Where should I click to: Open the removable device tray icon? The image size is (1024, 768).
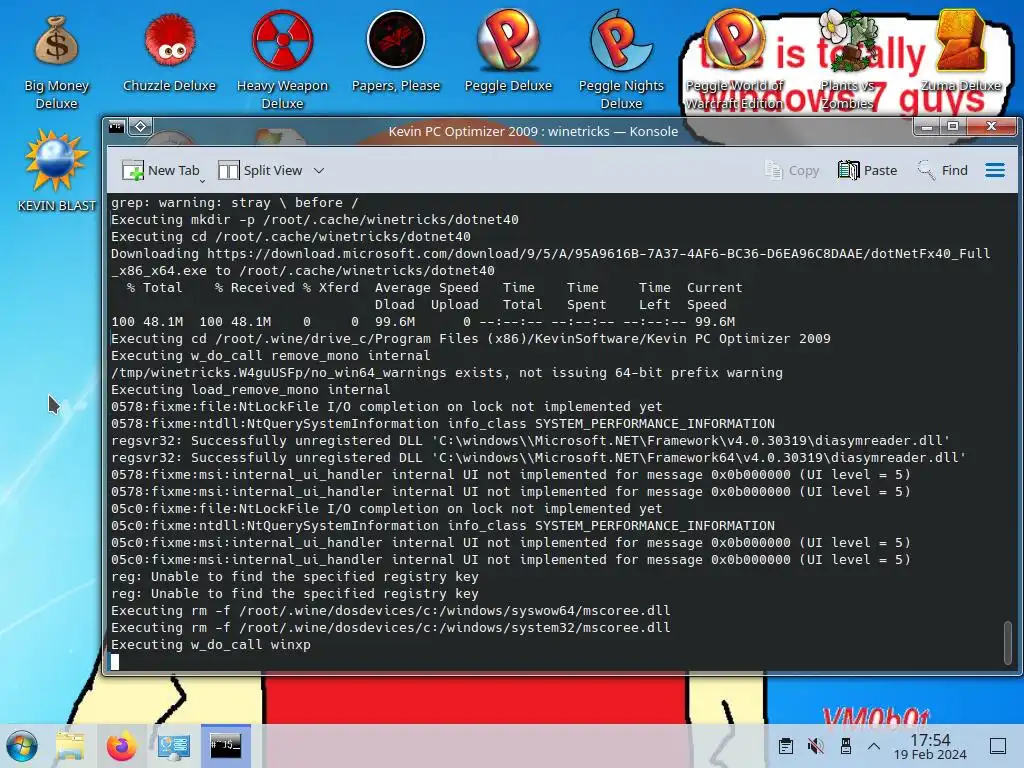845,746
